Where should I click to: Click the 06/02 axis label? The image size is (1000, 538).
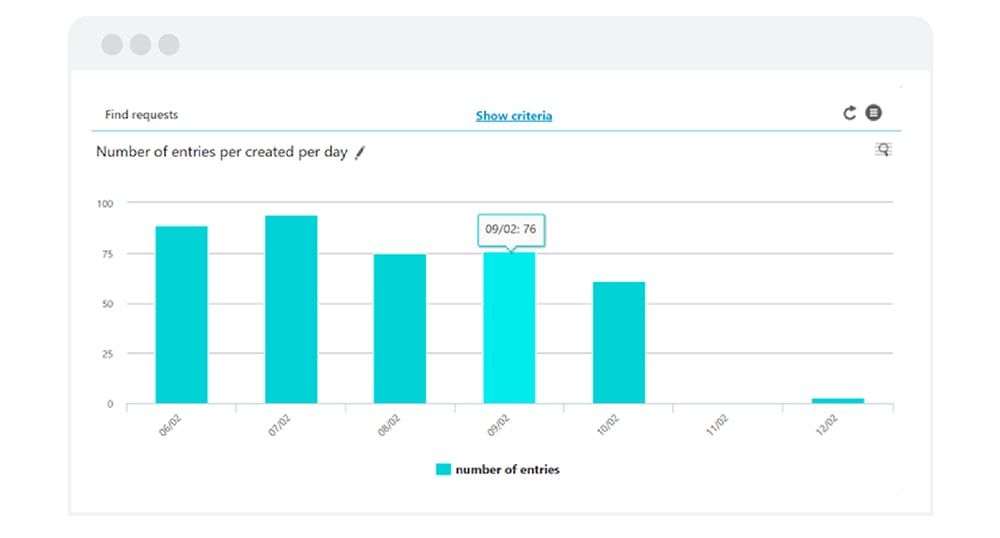[170, 425]
